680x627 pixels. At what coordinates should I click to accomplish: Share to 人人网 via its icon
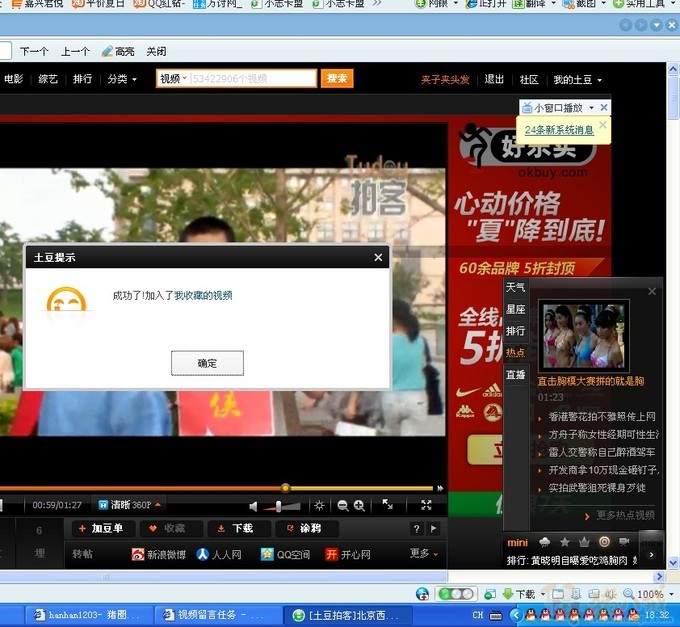tap(203, 554)
